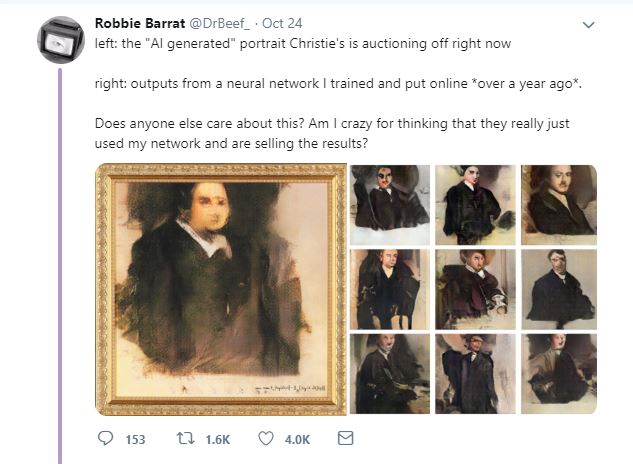Open the bottom-middle portrait in the grid
The image size is (633, 464).
click(x=475, y=374)
